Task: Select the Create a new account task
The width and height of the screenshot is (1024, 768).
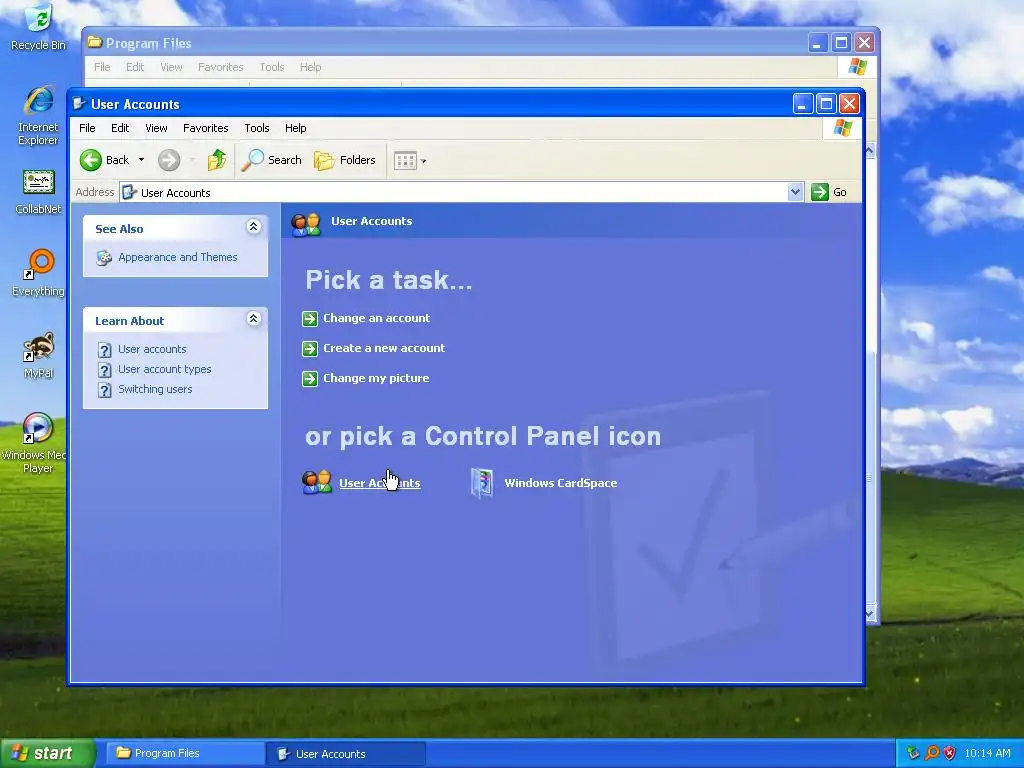Action: point(384,348)
